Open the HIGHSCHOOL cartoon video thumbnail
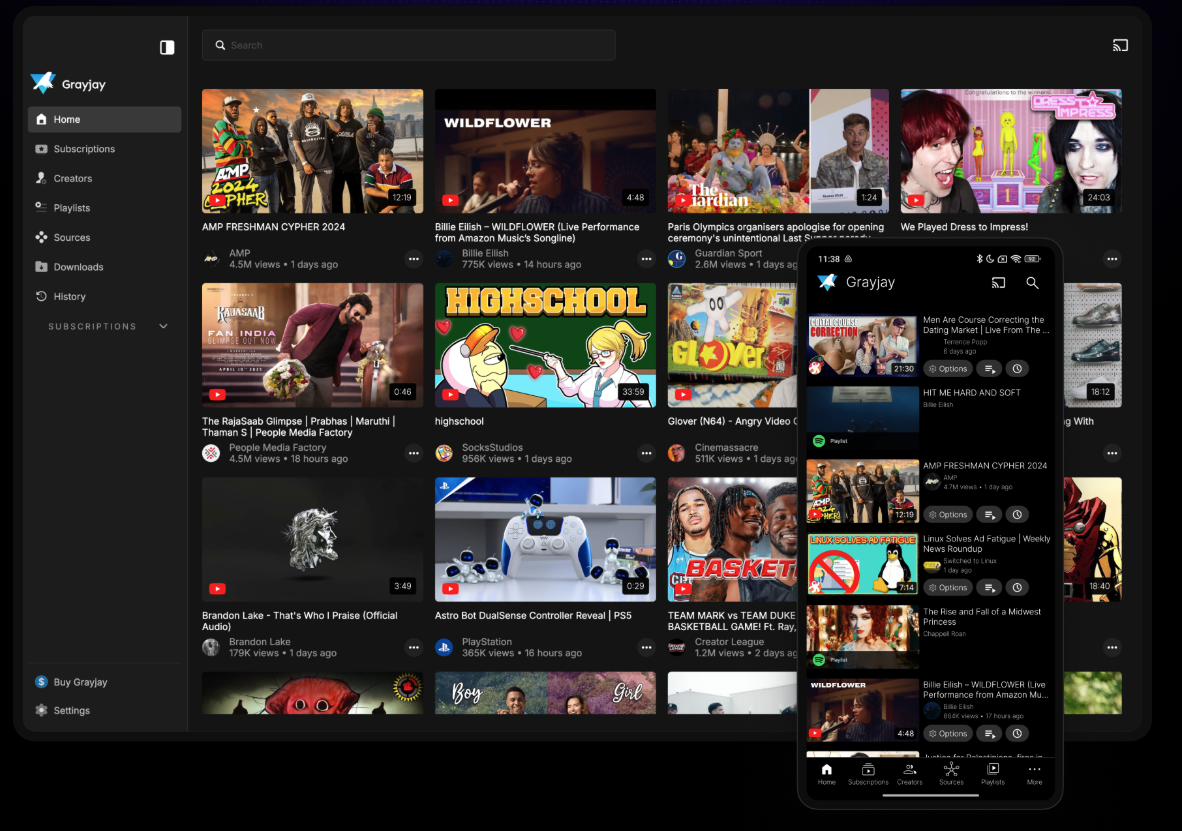 545,345
